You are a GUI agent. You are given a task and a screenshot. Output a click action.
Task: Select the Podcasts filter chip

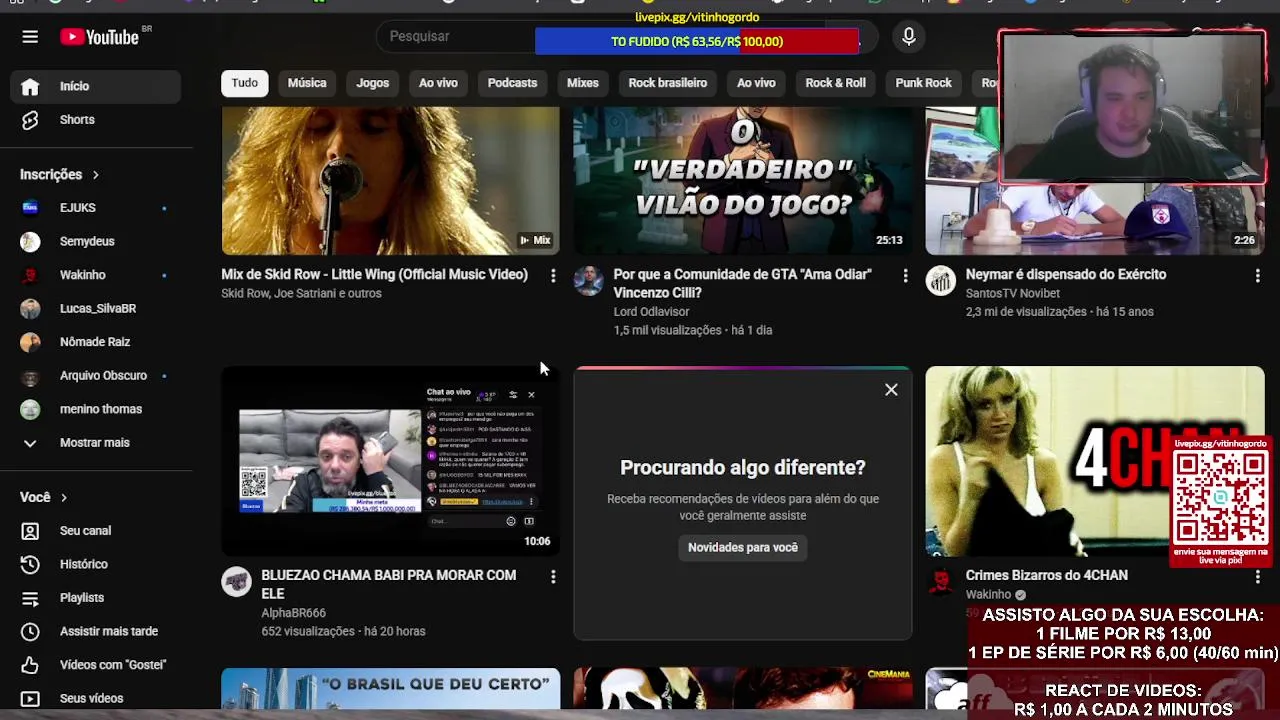(512, 83)
